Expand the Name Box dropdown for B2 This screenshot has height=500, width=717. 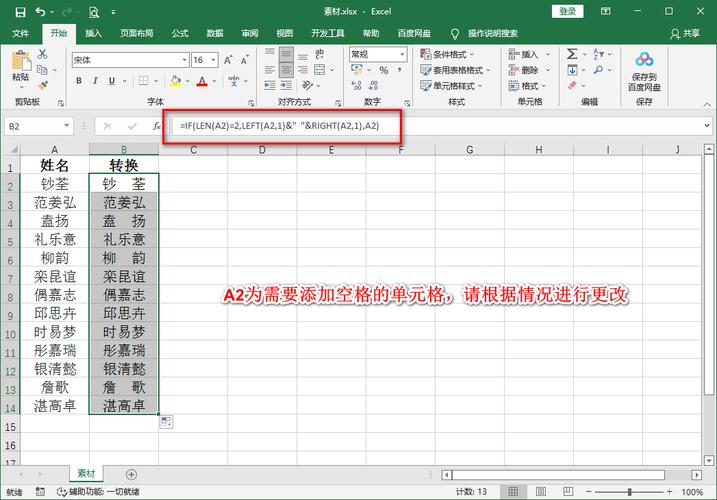coord(67,126)
